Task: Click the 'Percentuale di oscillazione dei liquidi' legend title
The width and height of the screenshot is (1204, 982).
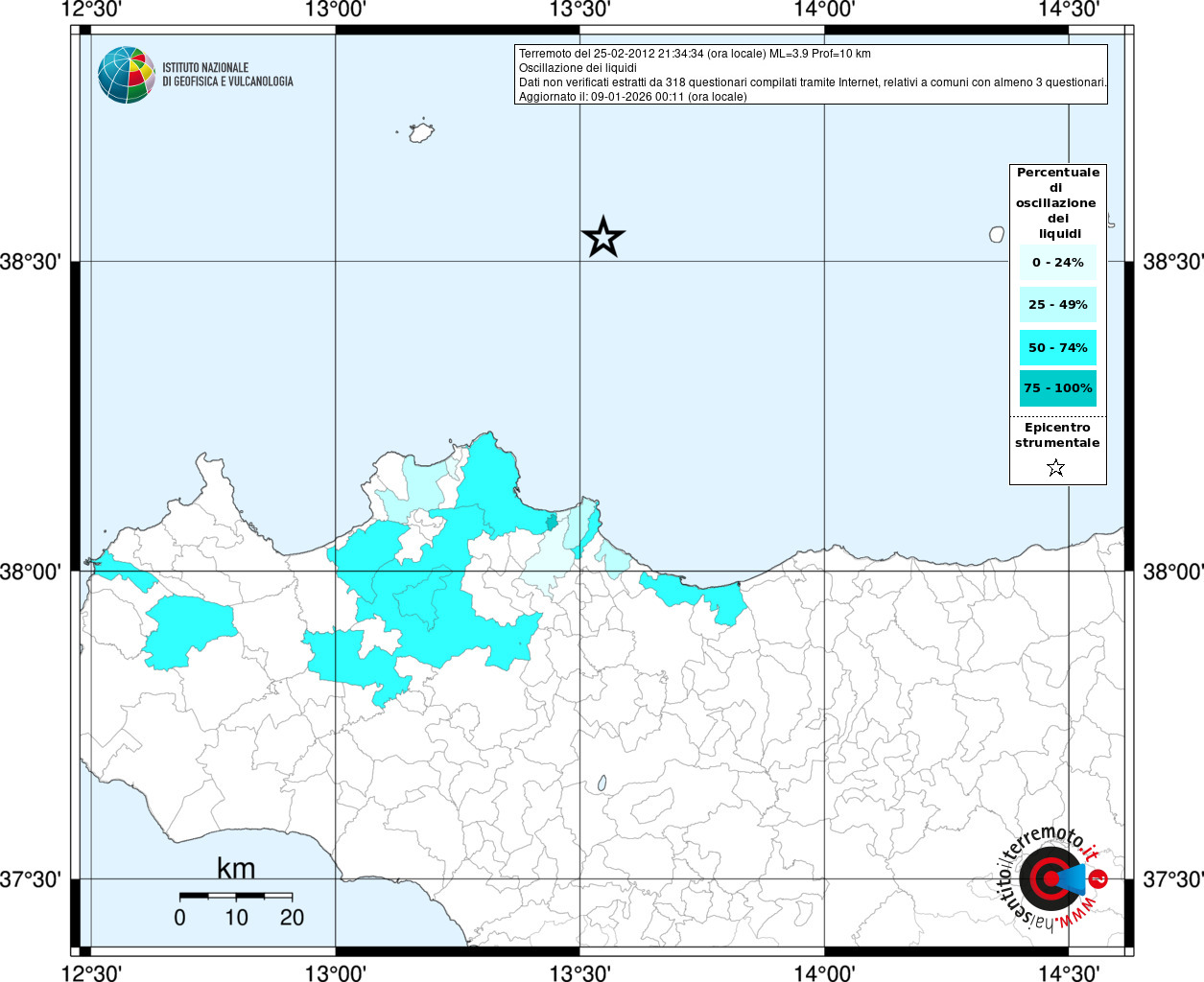Action: (1057, 203)
